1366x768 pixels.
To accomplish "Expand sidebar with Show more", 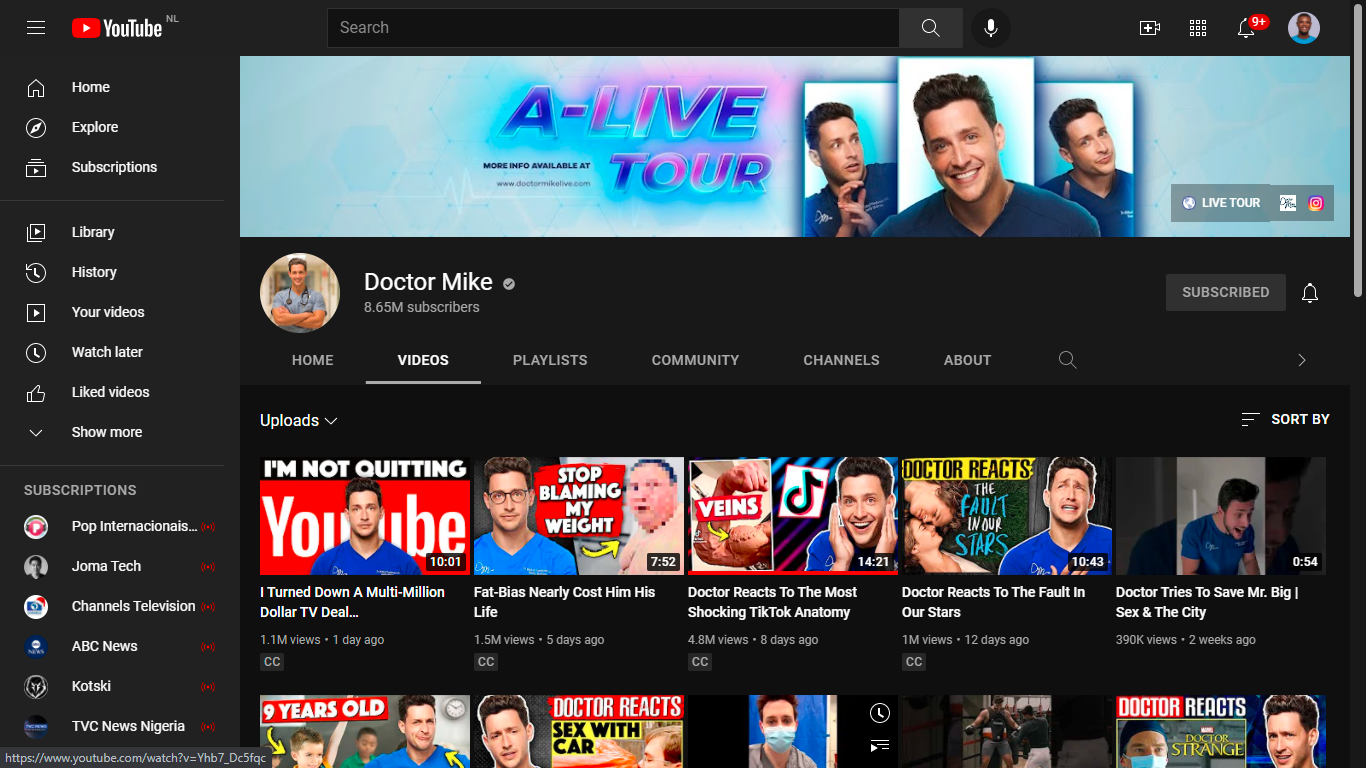I will click(x=112, y=432).
